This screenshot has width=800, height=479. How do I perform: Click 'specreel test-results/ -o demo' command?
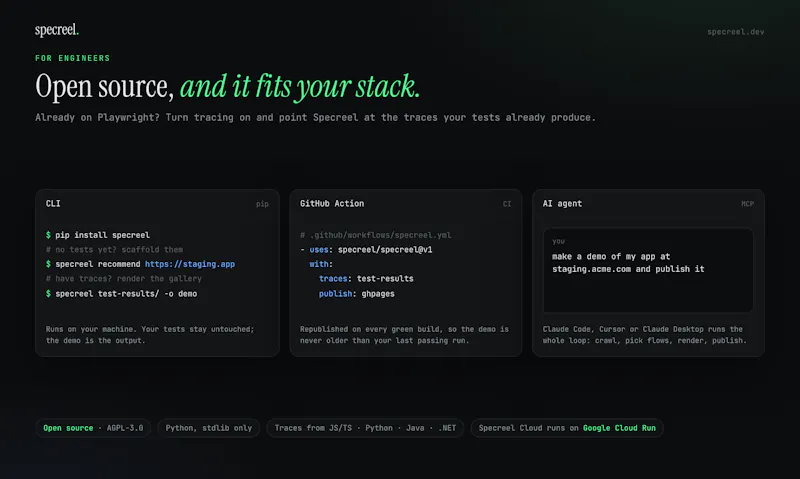(x=121, y=294)
